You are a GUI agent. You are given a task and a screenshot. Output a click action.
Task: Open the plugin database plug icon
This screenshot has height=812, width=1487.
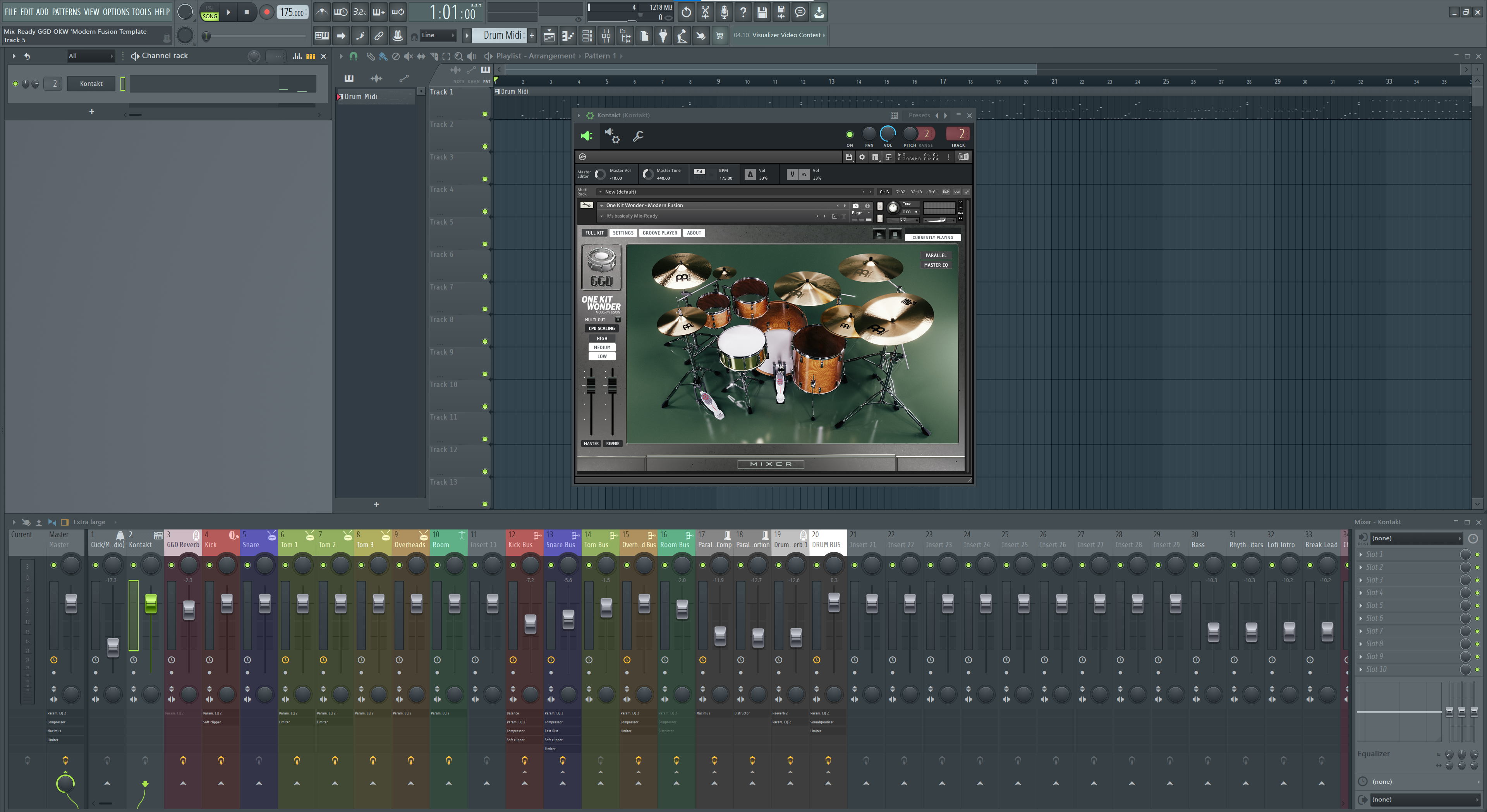pyautogui.click(x=663, y=36)
